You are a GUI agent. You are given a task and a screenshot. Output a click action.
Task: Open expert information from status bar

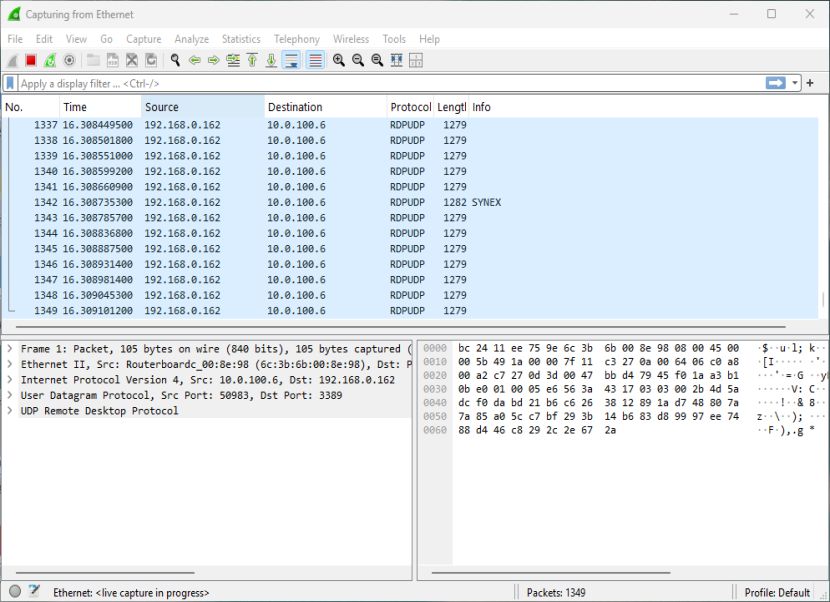(x=15, y=591)
